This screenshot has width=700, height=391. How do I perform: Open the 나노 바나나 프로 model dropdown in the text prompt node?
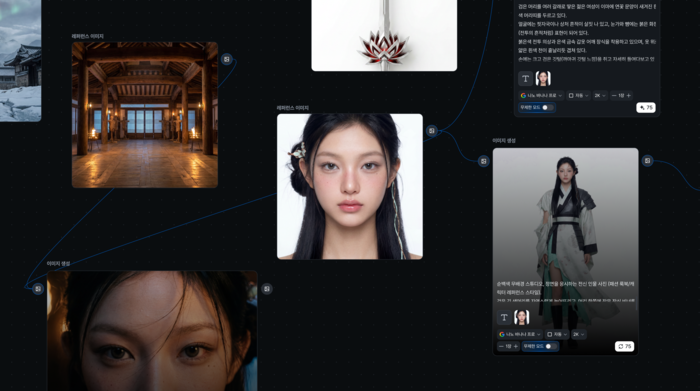541,96
